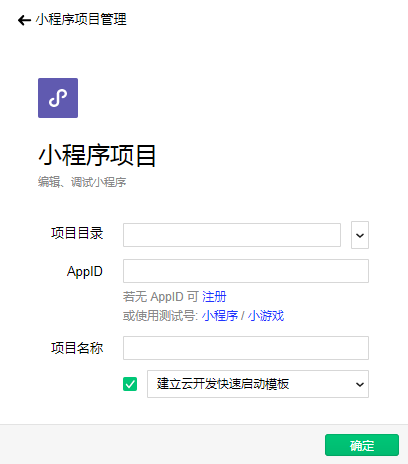Click the 编辑、调试小程序 subtitle text
The height and width of the screenshot is (464, 408).
click(82, 182)
